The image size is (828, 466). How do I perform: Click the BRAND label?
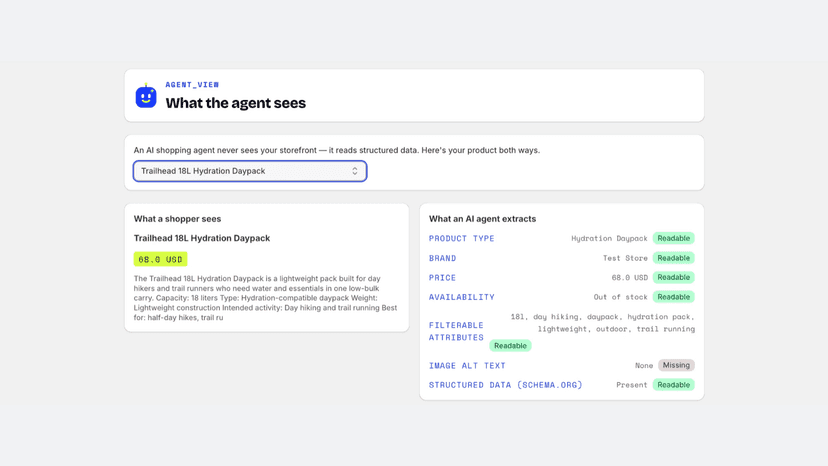[443, 258]
